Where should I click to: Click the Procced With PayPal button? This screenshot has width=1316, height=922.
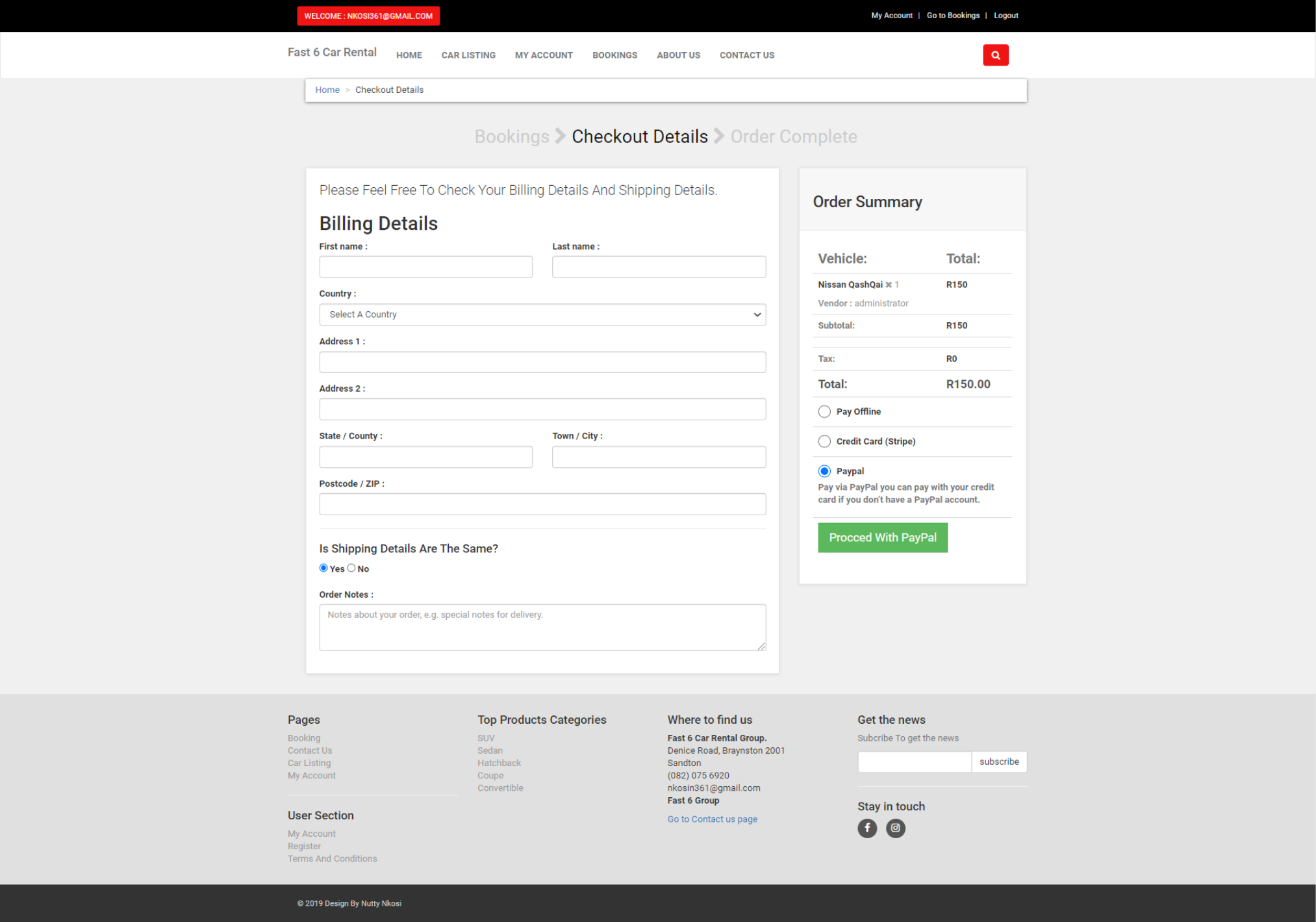pyautogui.click(x=882, y=537)
